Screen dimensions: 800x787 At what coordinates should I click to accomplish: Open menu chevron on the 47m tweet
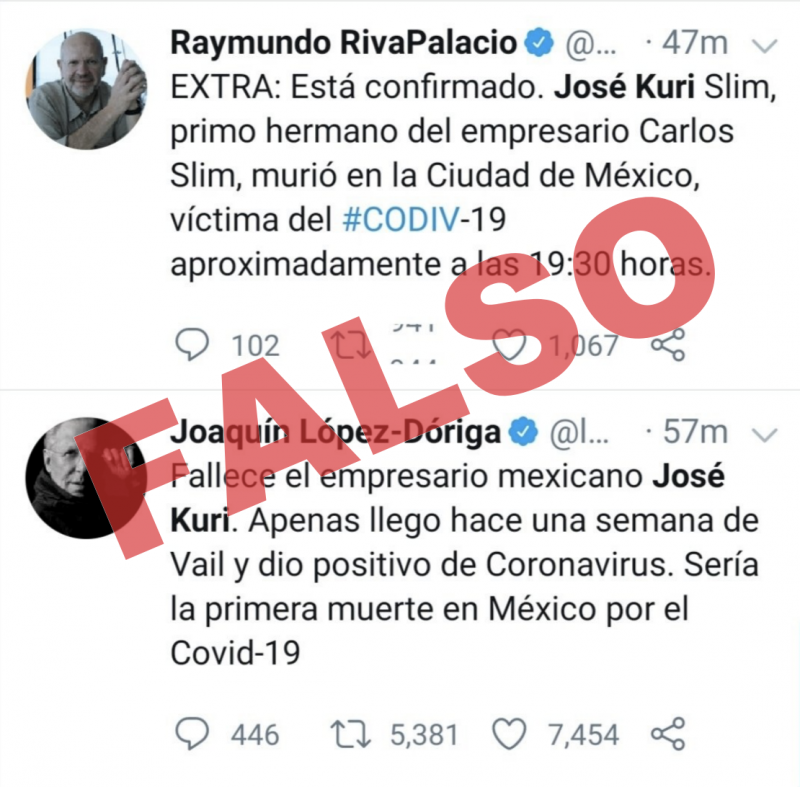click(x=765, y=46)
